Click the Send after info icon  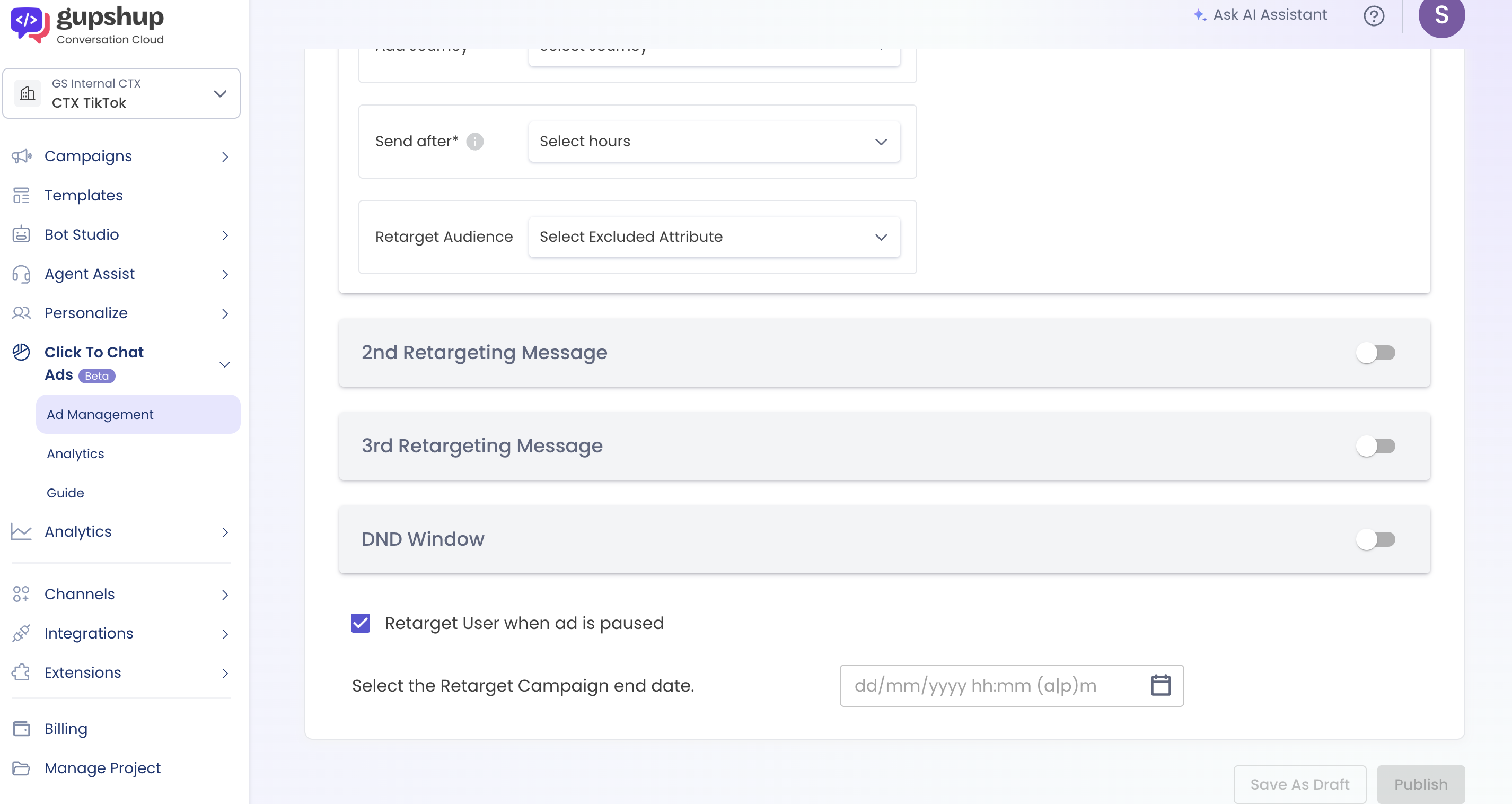(475, 142)
